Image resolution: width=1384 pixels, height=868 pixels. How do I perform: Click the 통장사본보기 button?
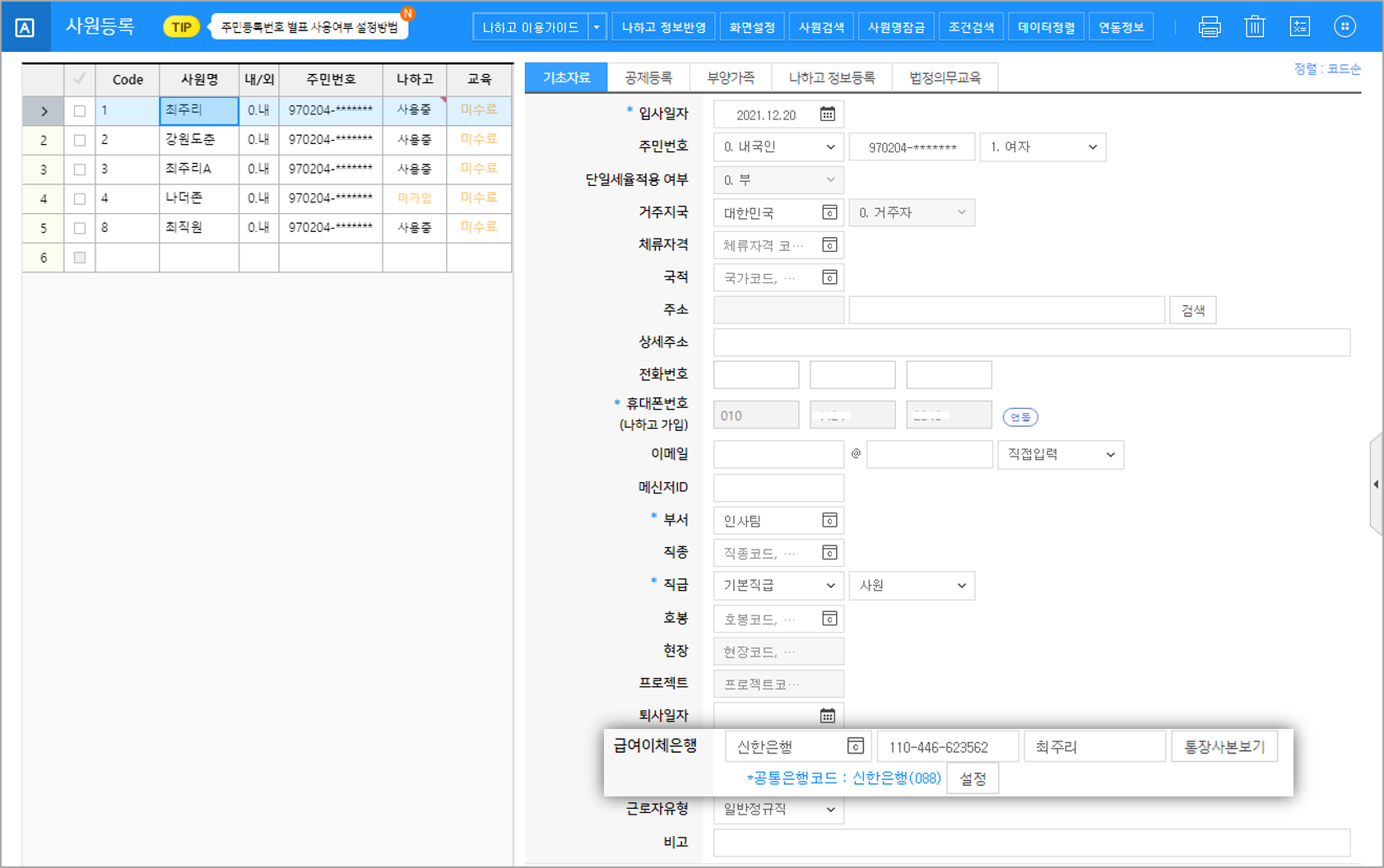1224,746
